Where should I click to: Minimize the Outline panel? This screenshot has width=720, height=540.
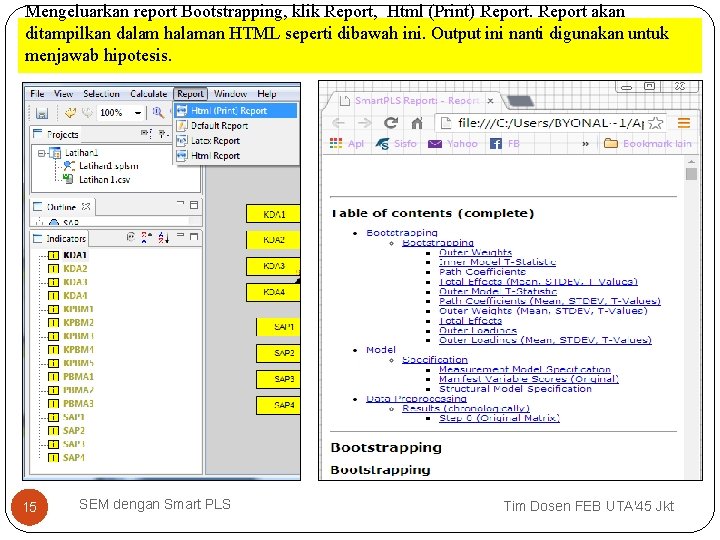(180, 204)
